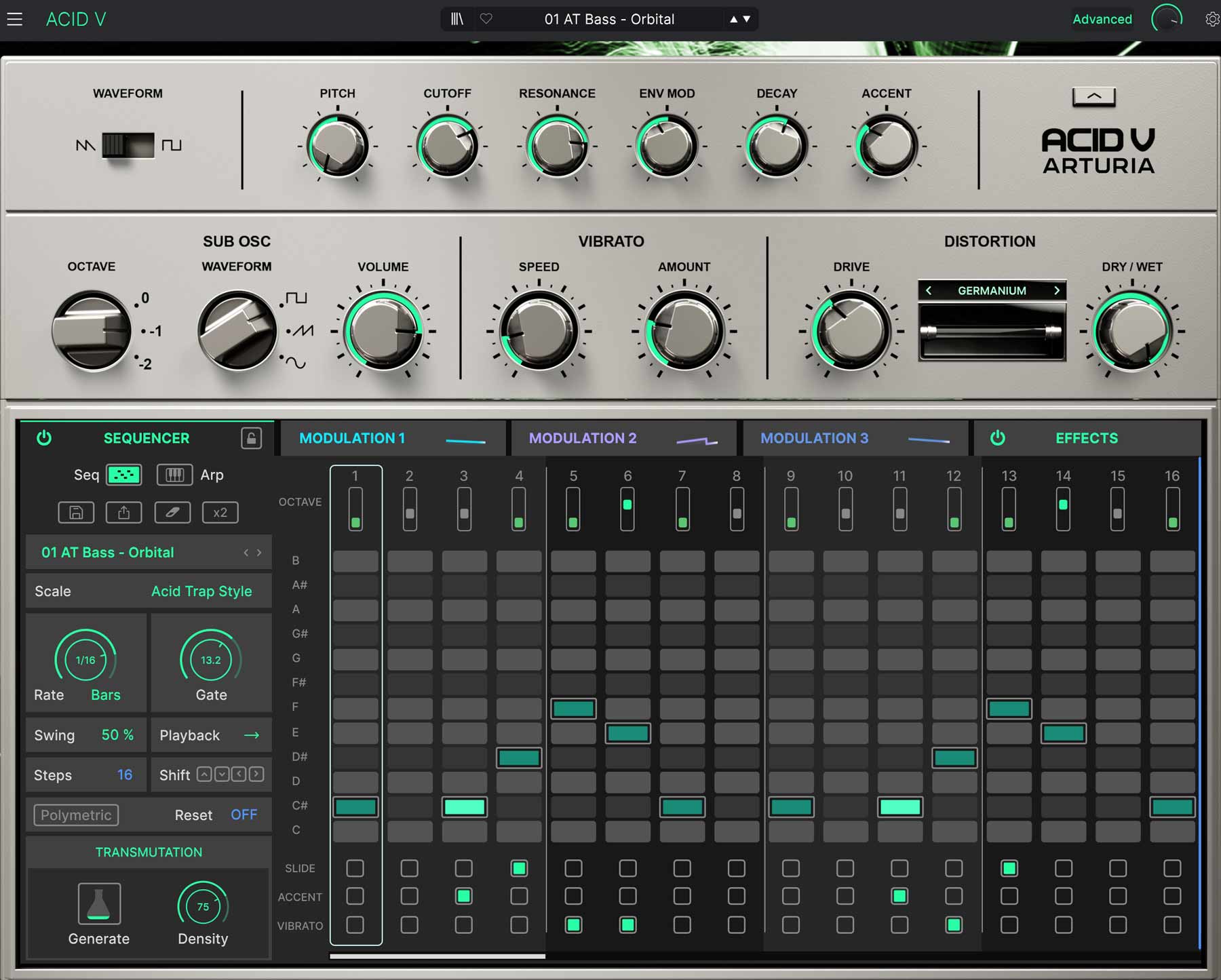
Task: Click the step 6 octave slider
Action: [x=627, y=509]
